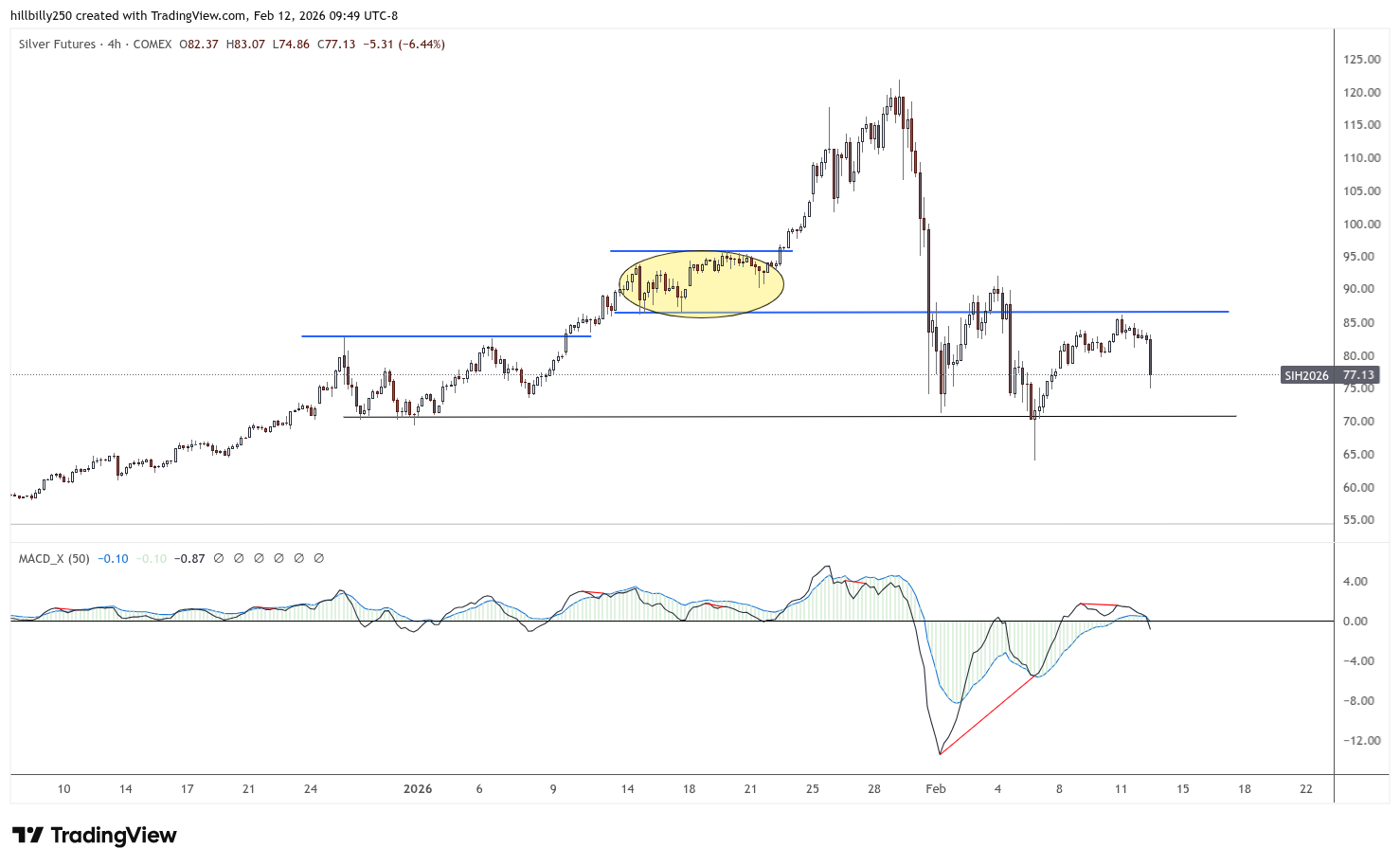Click the -5.31 (-6.44%) change value

404,45
